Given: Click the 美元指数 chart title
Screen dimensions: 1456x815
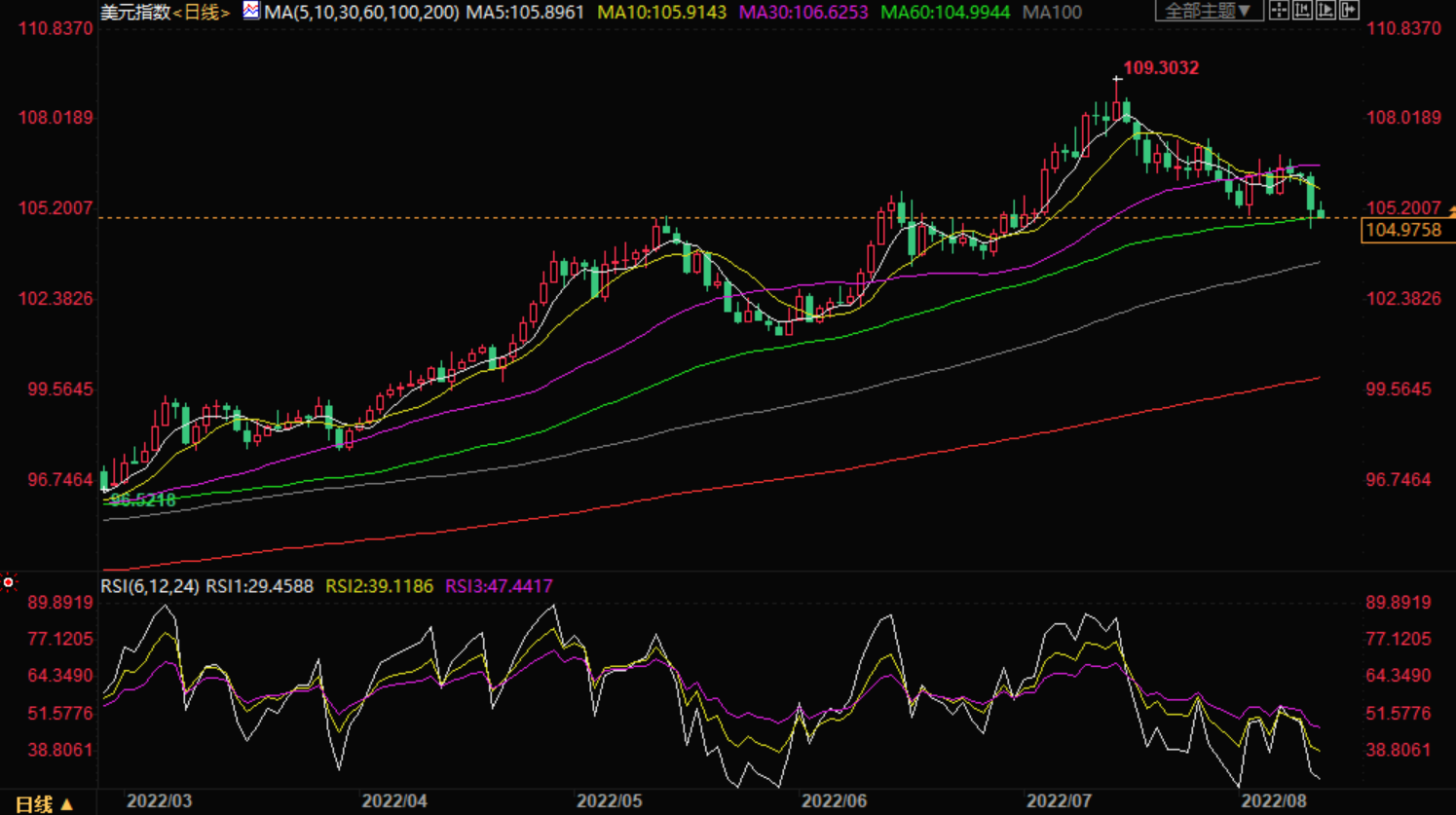Looking at the screenshot, I should (135, 13).
